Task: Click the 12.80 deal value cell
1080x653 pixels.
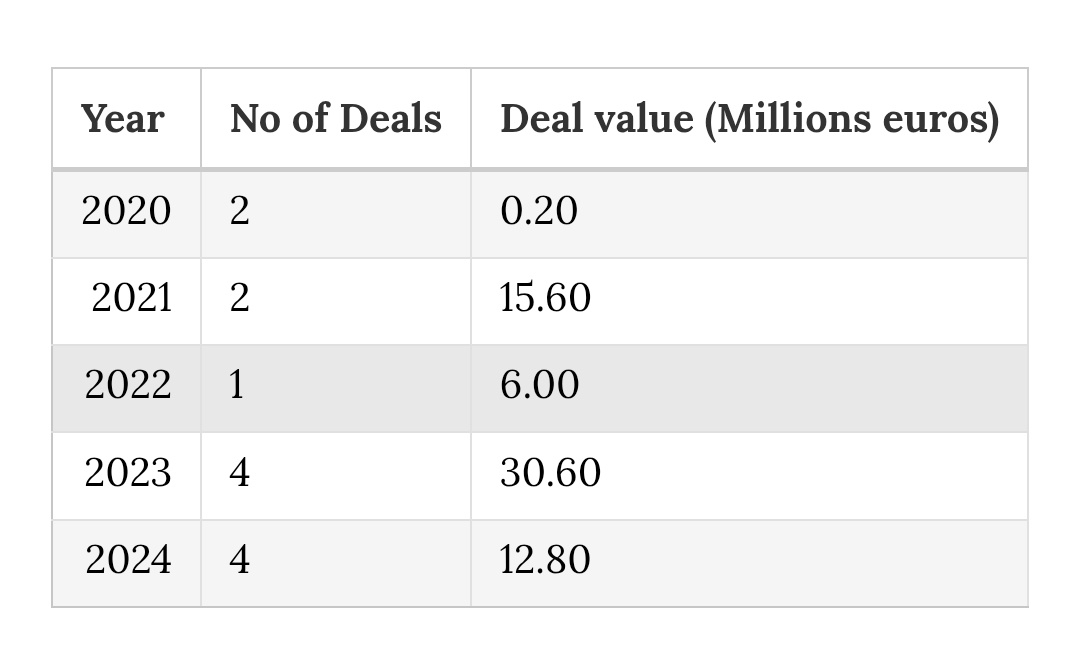Action: coord(749,563)
